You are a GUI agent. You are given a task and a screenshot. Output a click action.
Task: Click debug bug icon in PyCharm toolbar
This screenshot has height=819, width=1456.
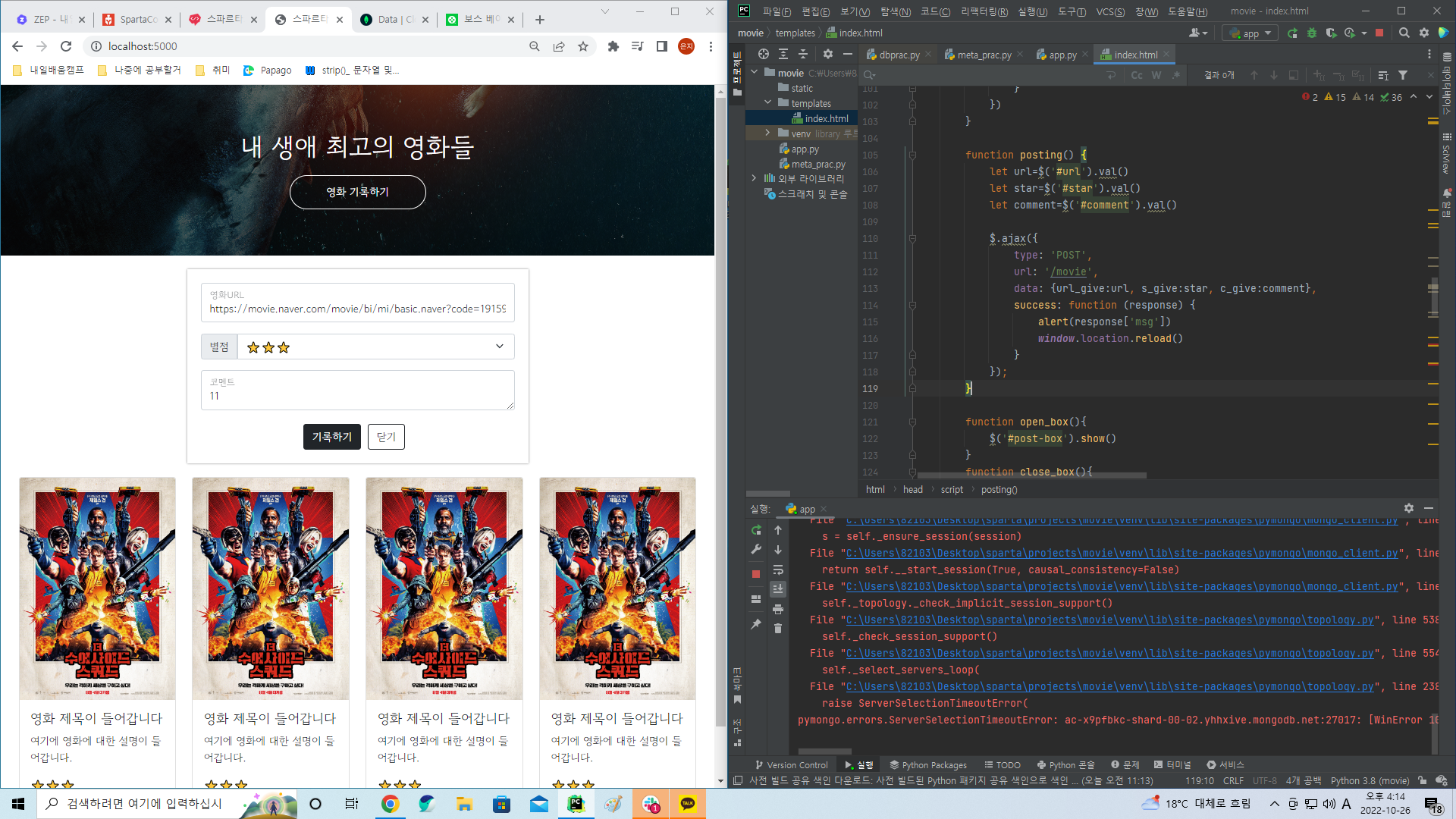[x=1312, y=33]
